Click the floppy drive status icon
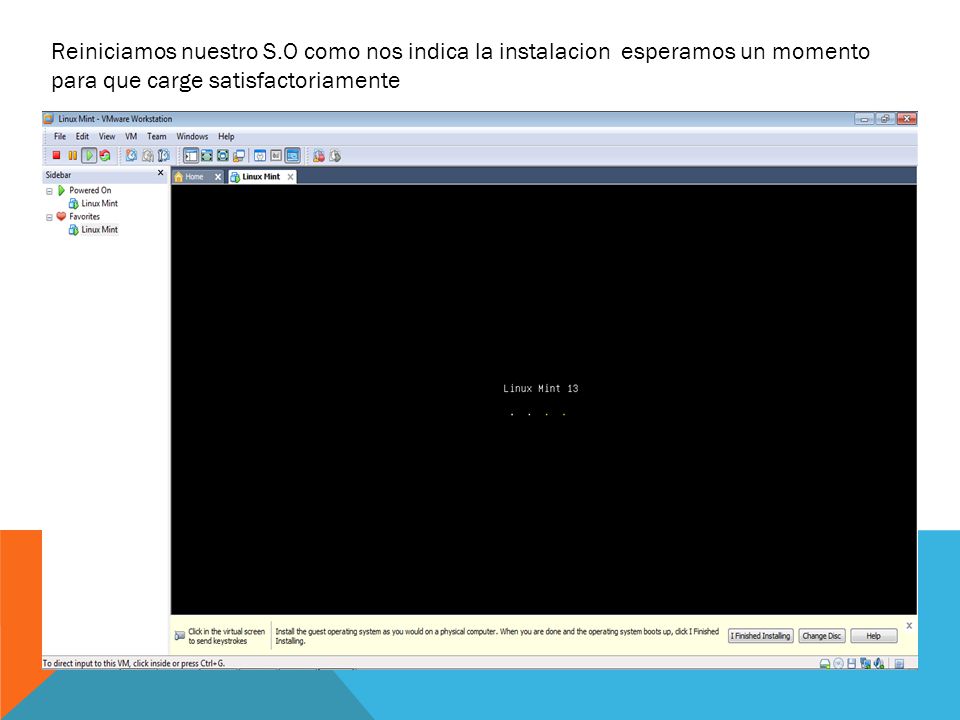The image size is (960, 720). [852, 664]
